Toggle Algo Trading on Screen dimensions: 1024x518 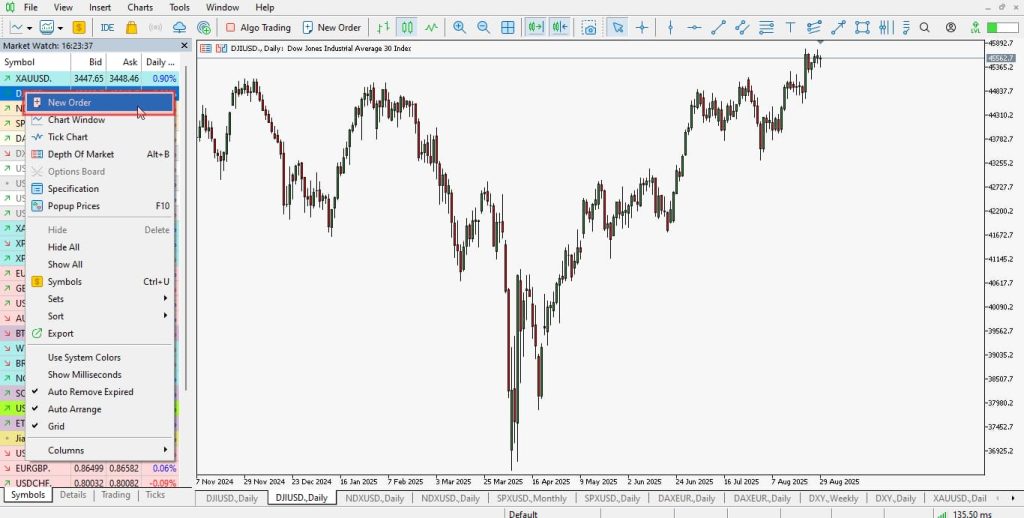tap(258, 27)
